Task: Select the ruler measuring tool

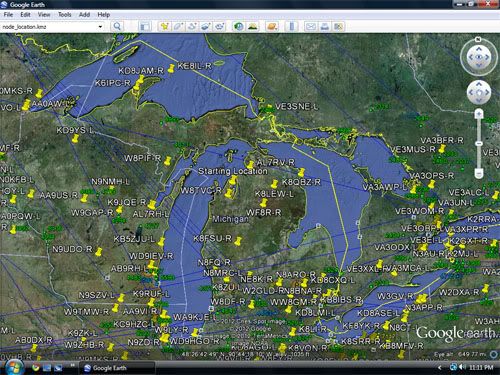Action: (x=292, y=26)
